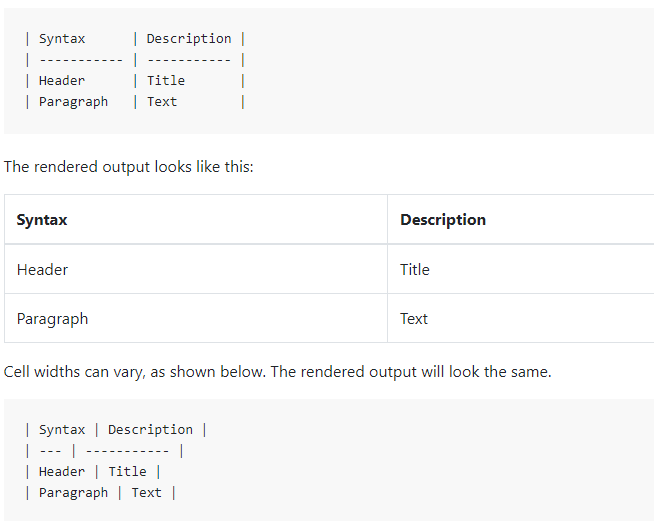Click the "Cell widths can vary" paragraph

click(277, 372)
